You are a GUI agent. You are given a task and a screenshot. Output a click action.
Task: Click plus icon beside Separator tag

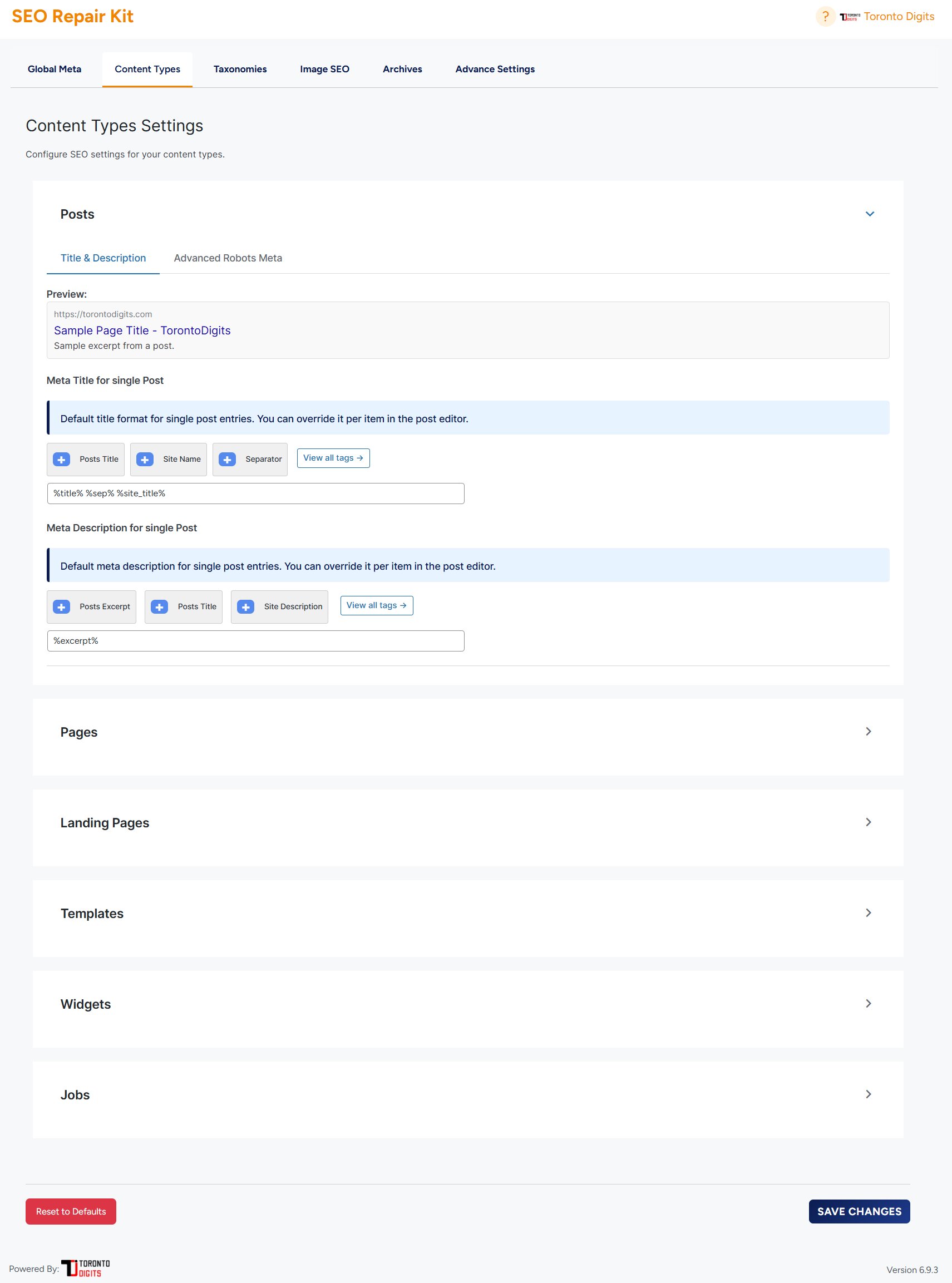227,459
